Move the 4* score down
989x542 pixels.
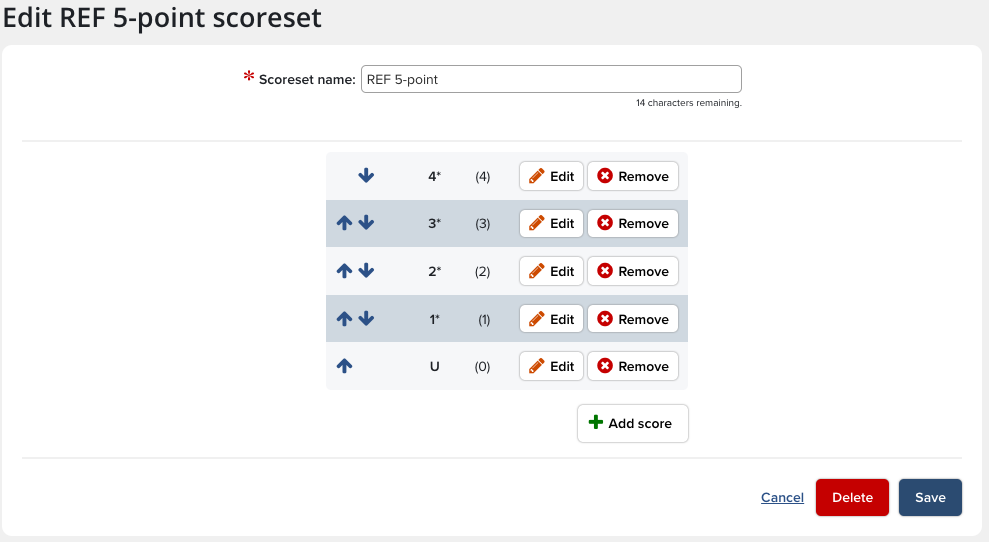pos(366,176)
